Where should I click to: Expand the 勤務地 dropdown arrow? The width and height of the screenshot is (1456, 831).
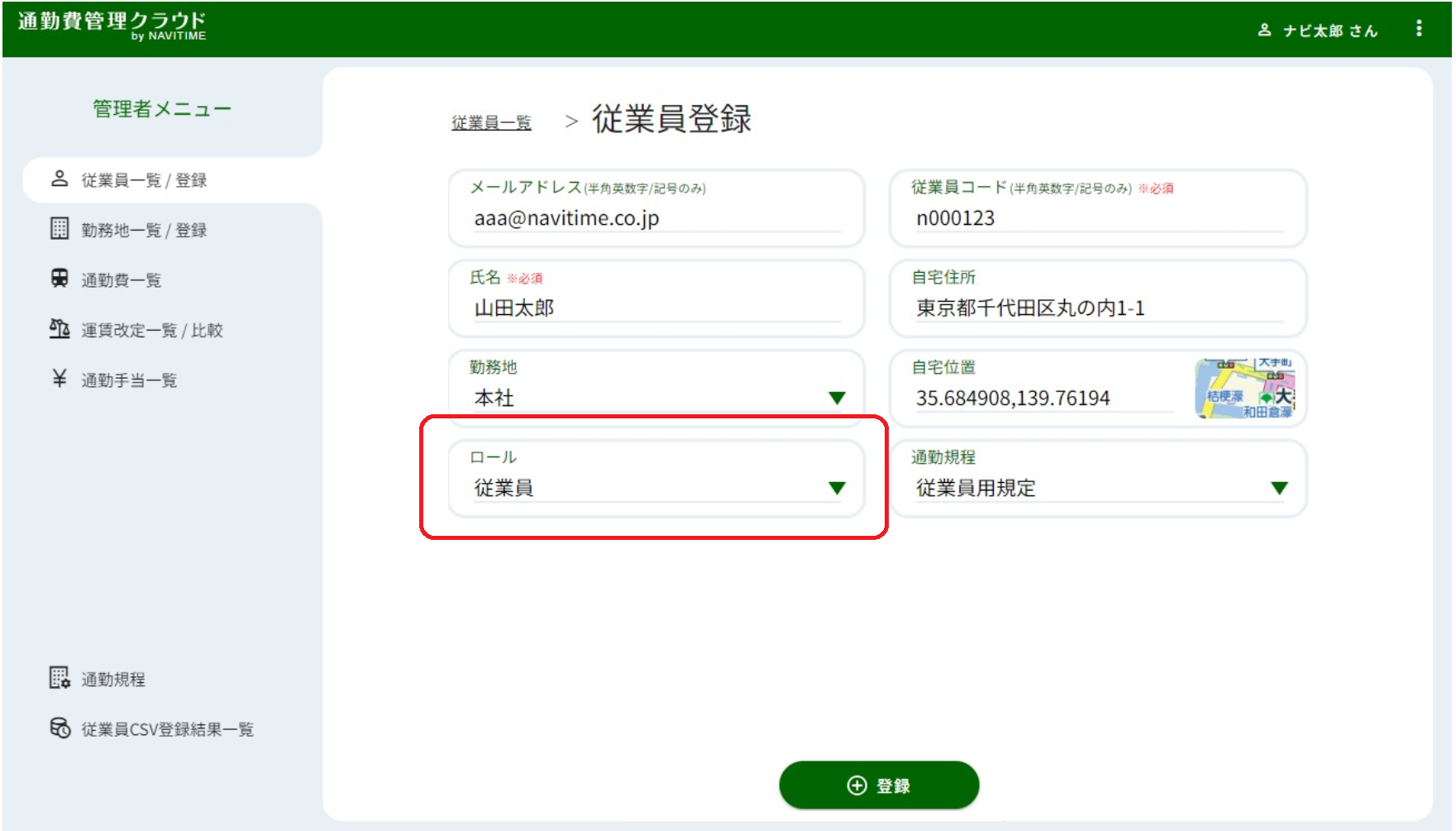pos(837,399)
